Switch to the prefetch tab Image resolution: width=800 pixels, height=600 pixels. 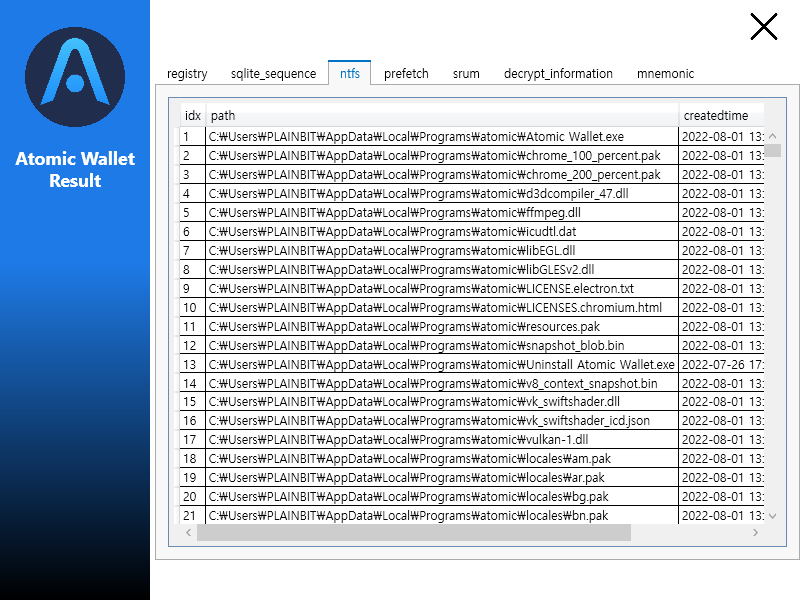pyautogui.click(x=406, y=73)
